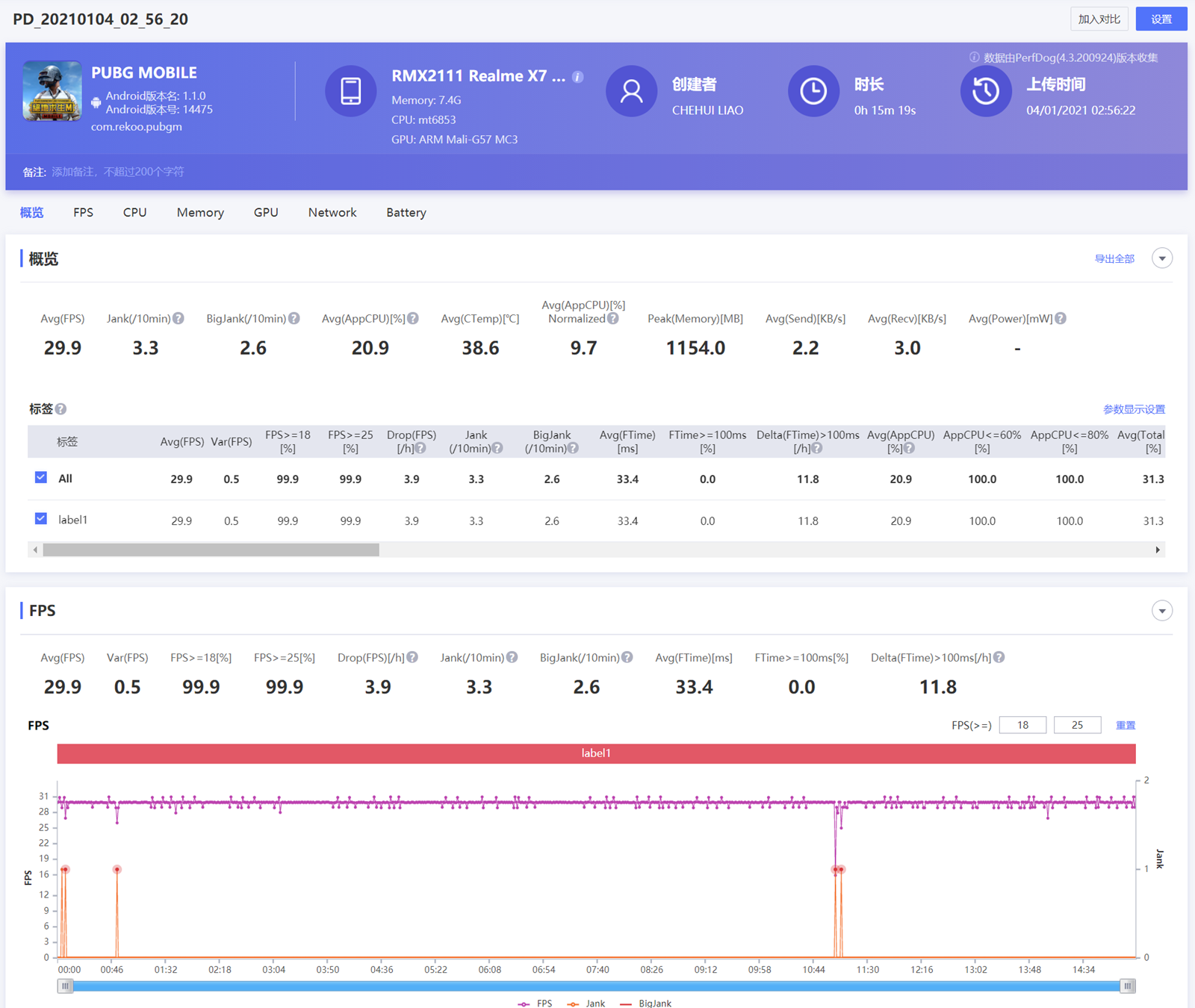Open the 参数显示设置 link
This screenshot has width=1195, height=1008.
tap(1133, 409)
